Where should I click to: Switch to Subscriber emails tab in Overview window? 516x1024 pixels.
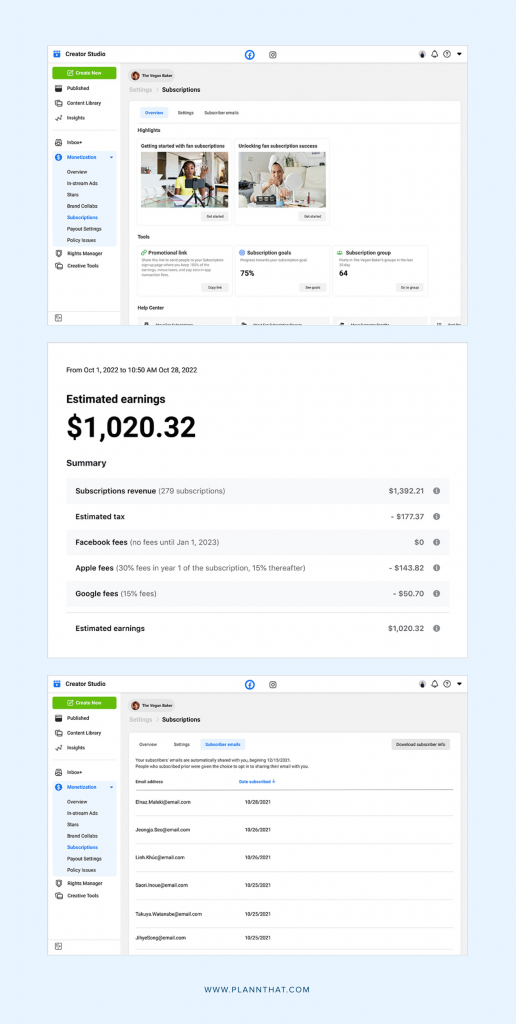click(221, 113)
